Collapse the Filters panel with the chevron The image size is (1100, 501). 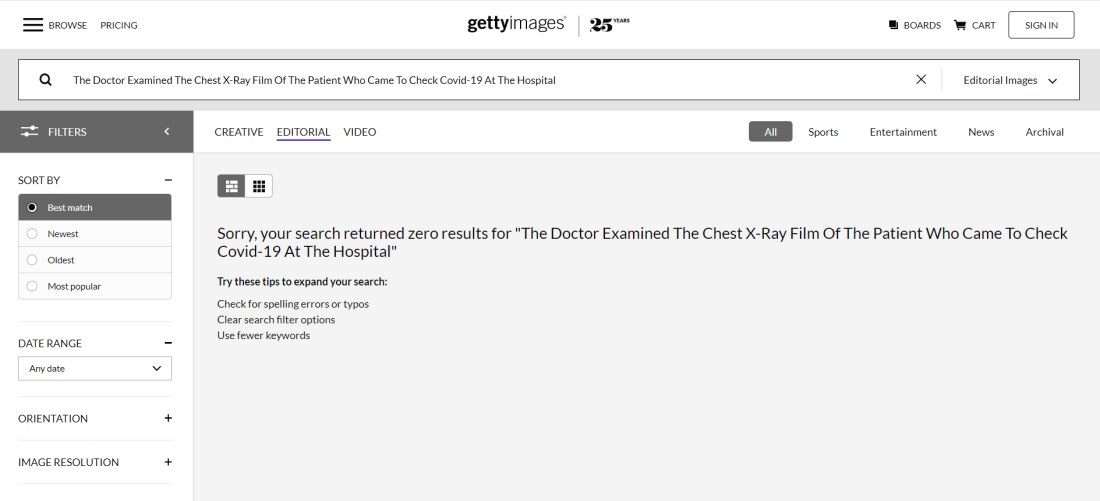coord(167,131)
